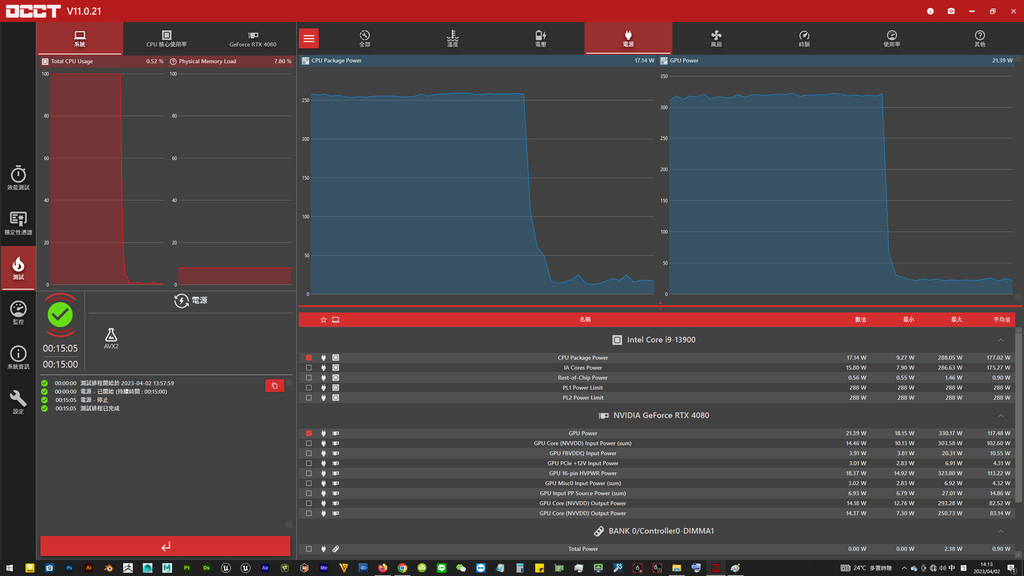
Task: Clear the test log with the red trash button
Action: [274, 386]
